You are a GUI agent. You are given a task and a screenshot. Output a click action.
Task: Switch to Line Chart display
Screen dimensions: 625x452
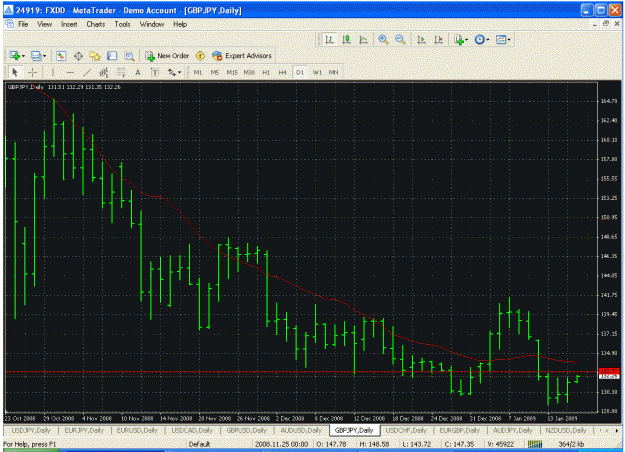pos(363,39)
